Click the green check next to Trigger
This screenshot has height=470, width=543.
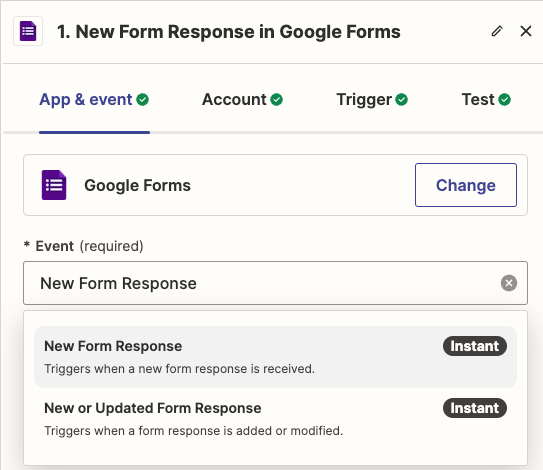pos(401,100)
